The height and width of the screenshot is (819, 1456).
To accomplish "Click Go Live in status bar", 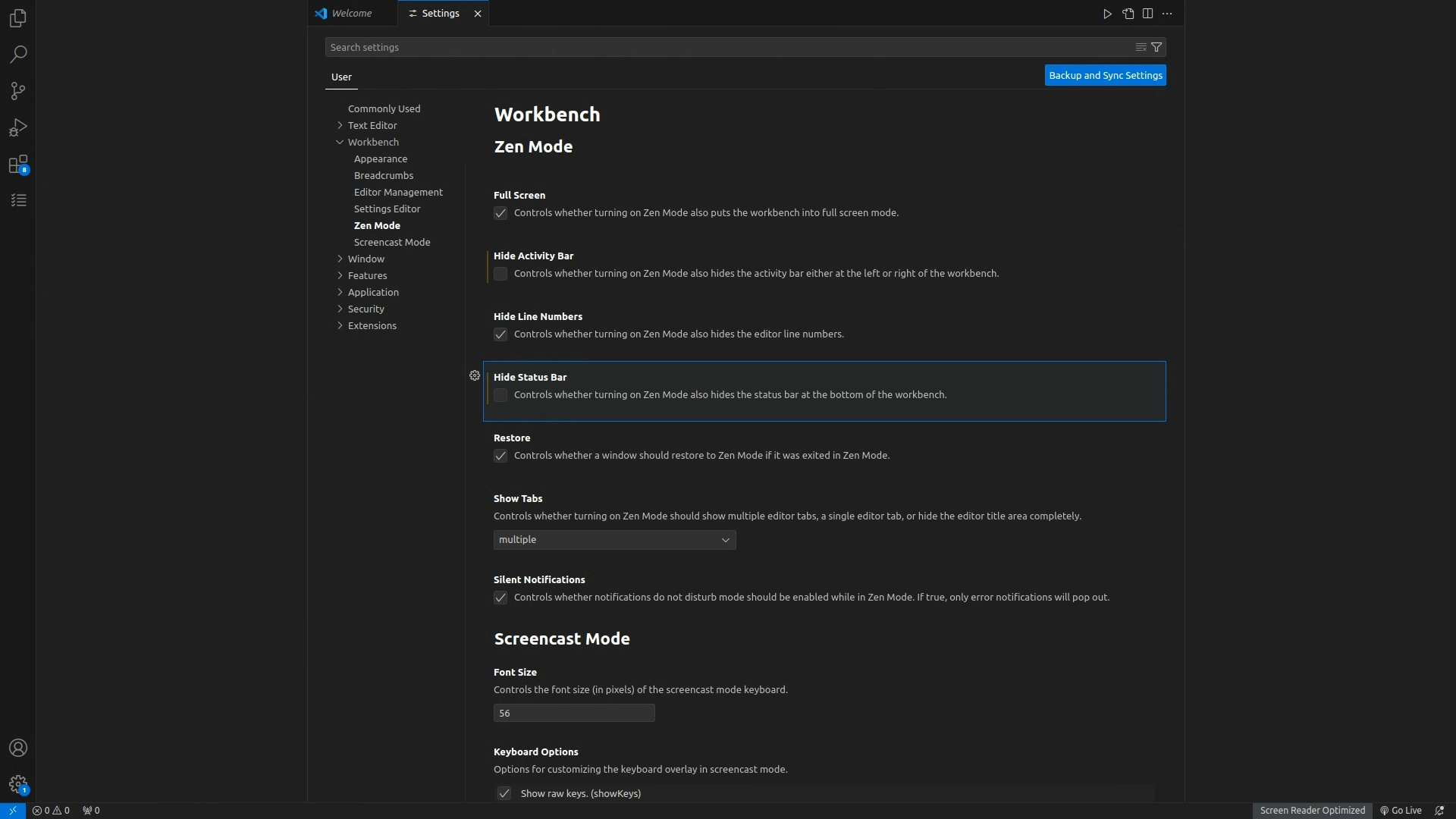I will [1401, 810].
